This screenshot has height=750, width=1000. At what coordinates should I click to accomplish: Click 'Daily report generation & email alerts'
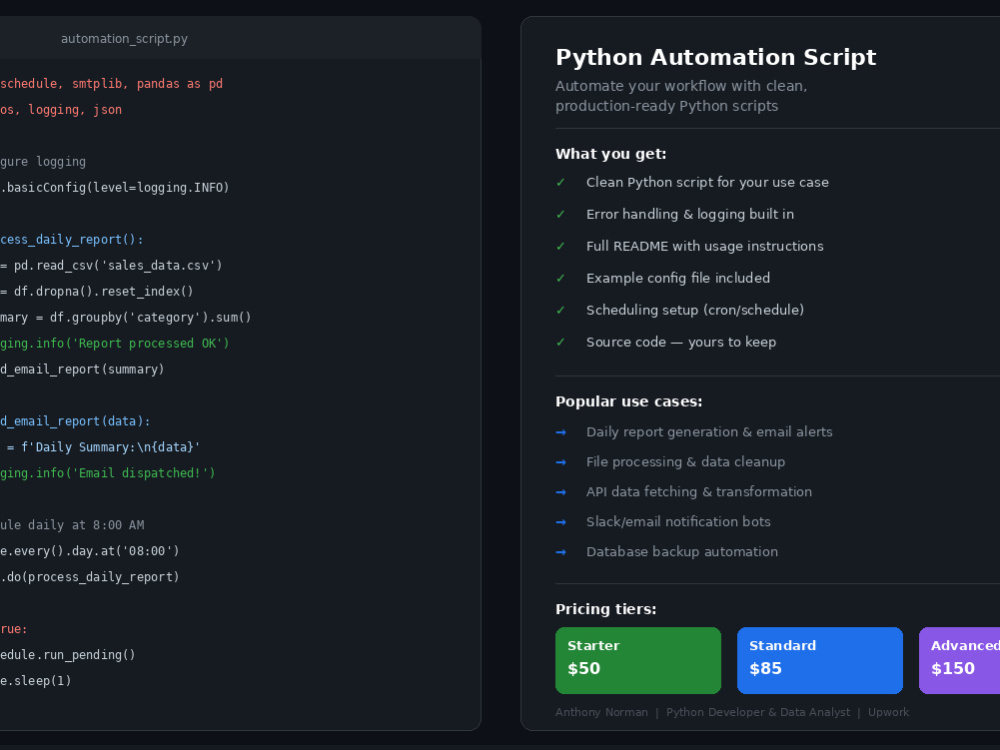tap(709, 432)
